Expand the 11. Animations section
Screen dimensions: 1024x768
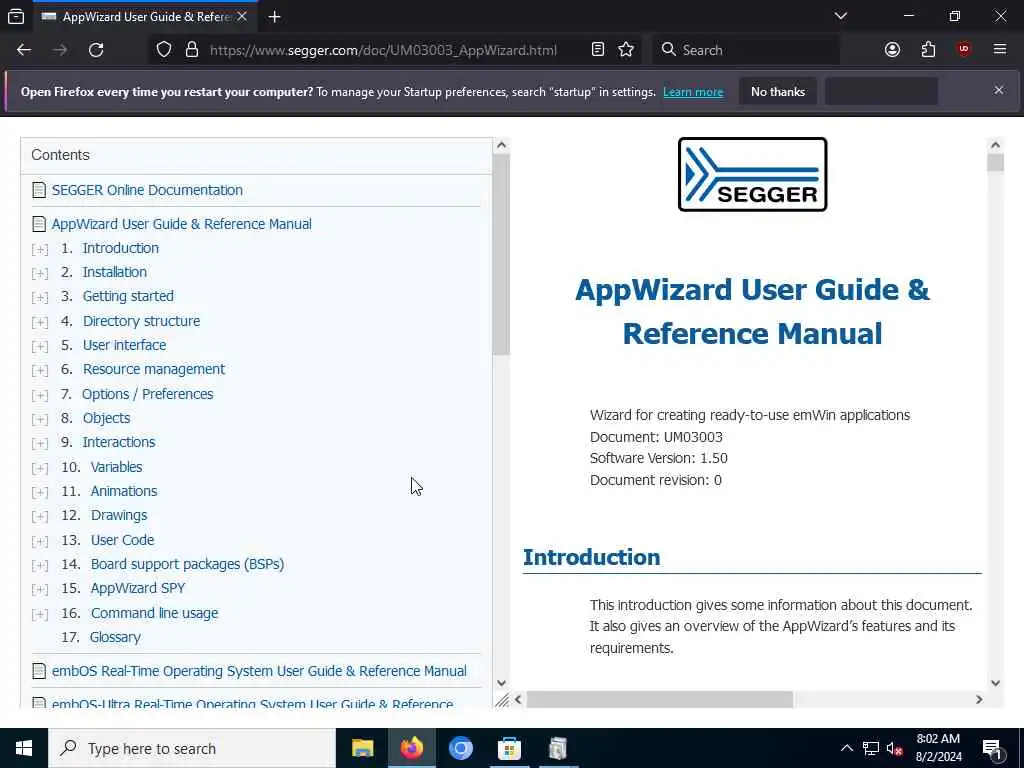pos(40,492)
